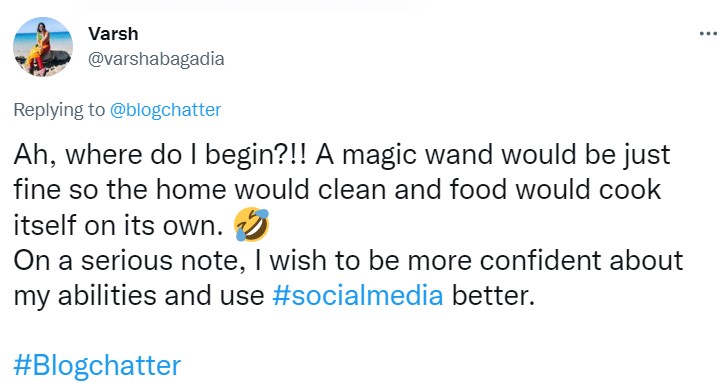Click the 'Replying to' label text
Image resolution: width=723 pixels, height=383 pixels.
click(x=59, y=110)
